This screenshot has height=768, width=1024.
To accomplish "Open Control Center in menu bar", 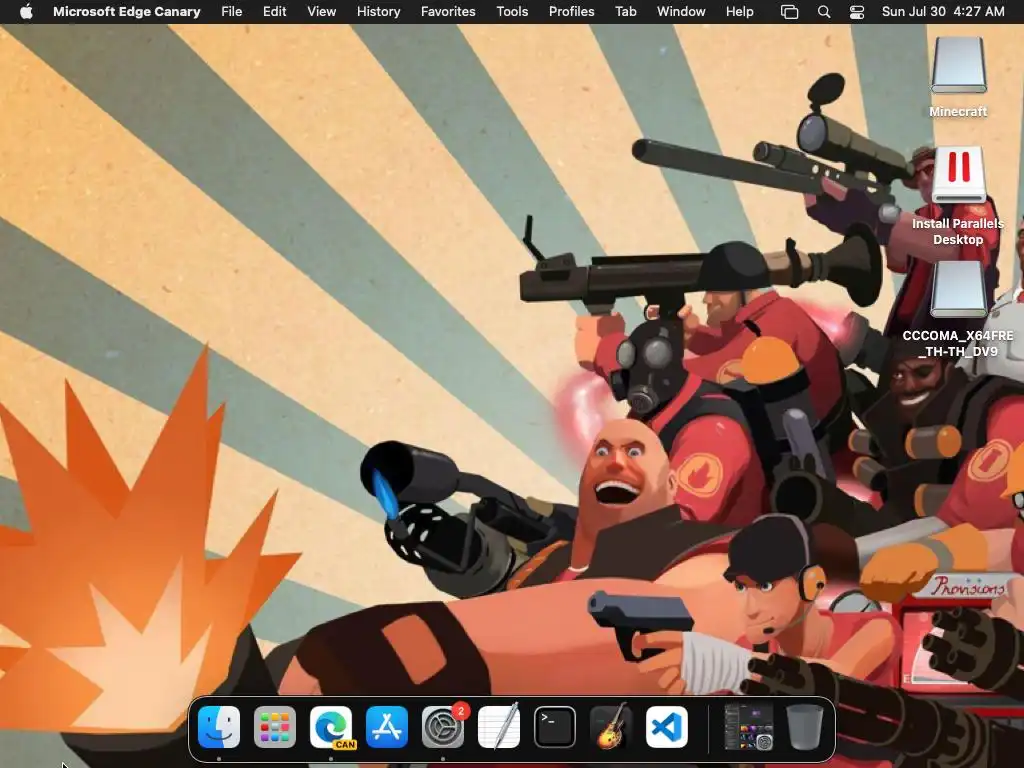I will coord(857,12).
